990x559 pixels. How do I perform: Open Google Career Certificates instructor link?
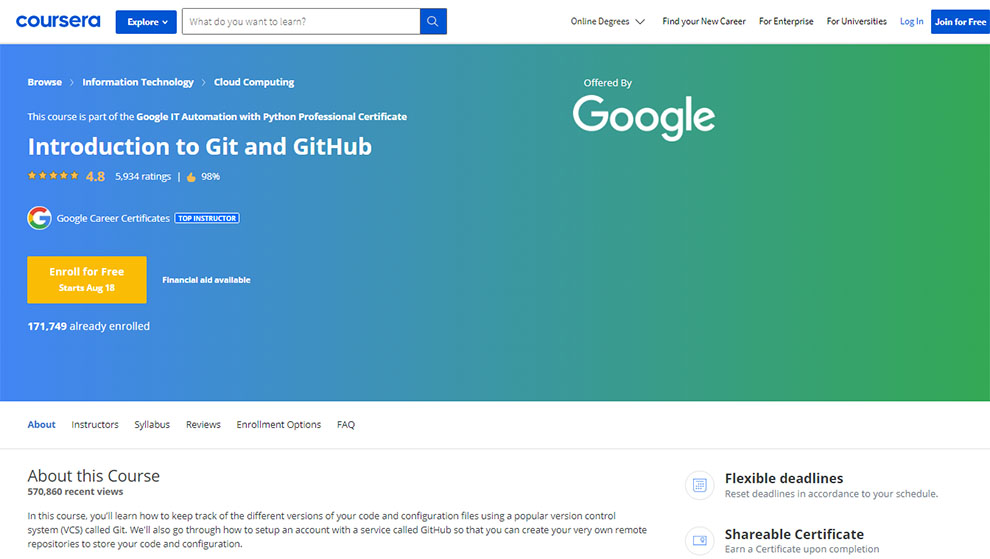[x=113, y=218]
